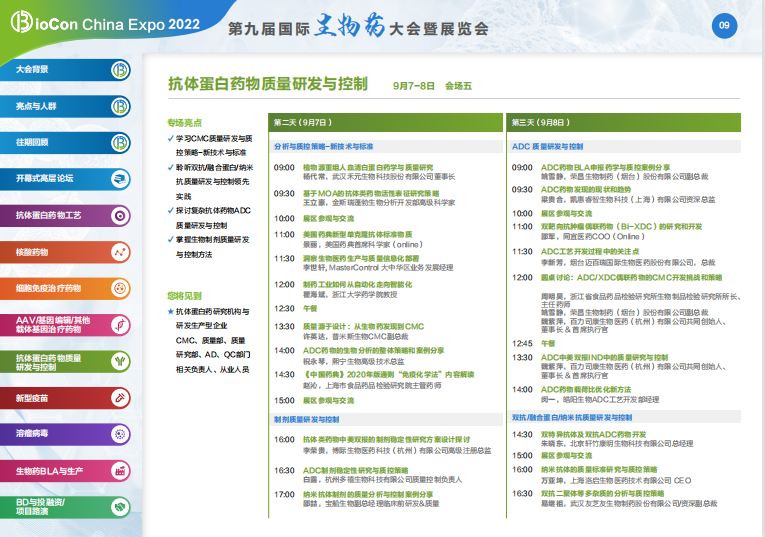This screenshot has width=765, height=537.
Task: Click the checkmark beside 聆听双抗/融合蛋白/纳米
Action: pyautogui.click(x=171, y=168)
